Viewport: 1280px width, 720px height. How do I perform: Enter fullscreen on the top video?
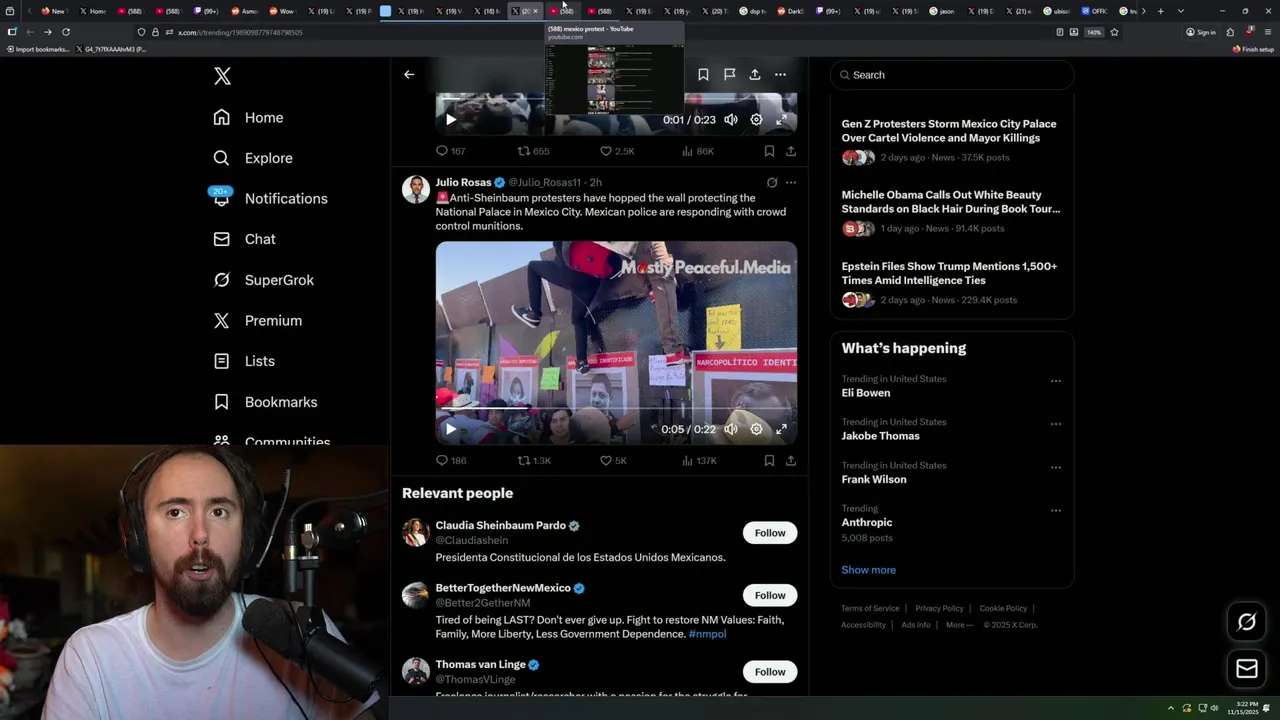(x=781, y=120)
